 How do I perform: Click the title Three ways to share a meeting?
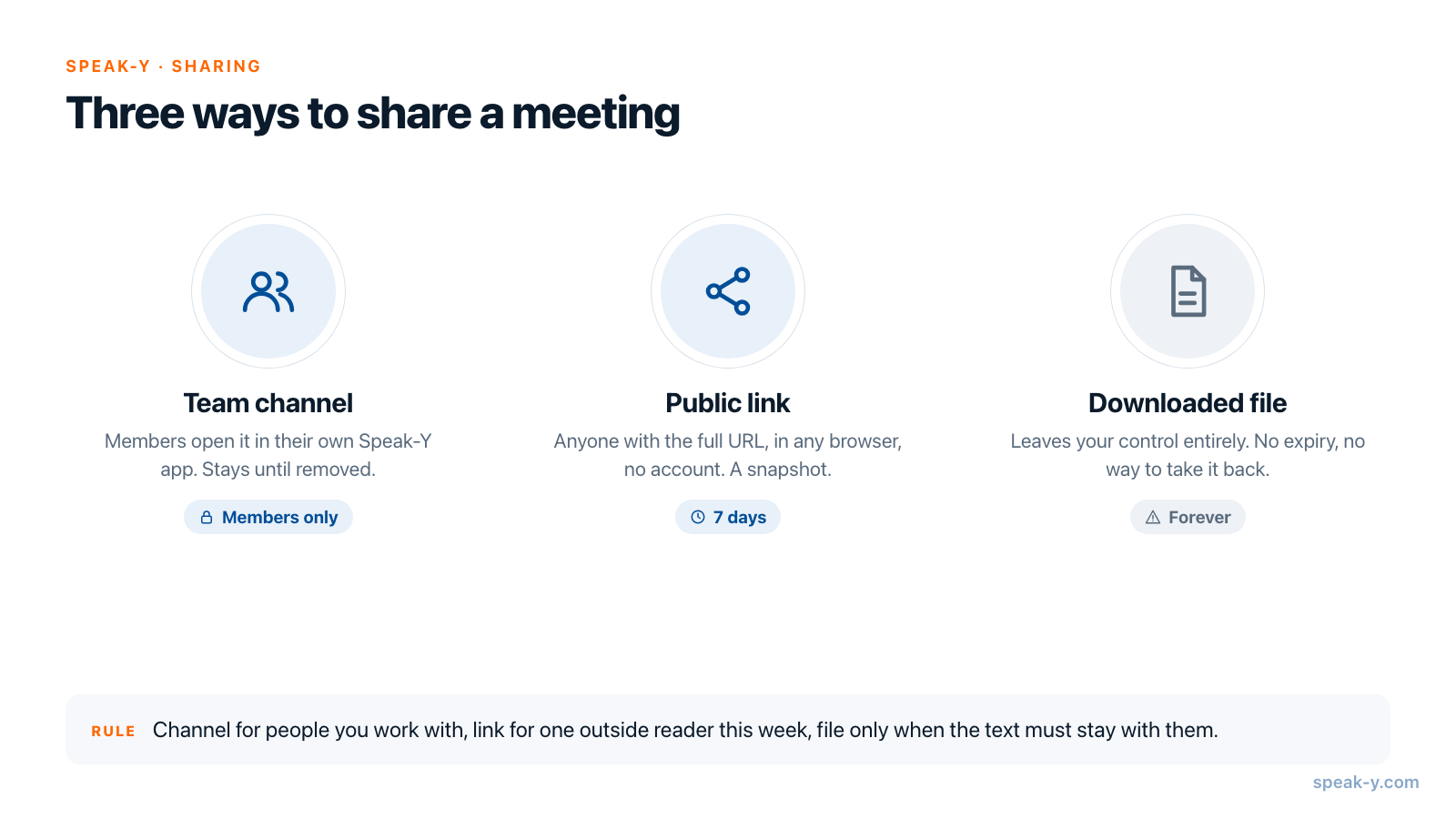pyautogui.click(x=373, y=114)
